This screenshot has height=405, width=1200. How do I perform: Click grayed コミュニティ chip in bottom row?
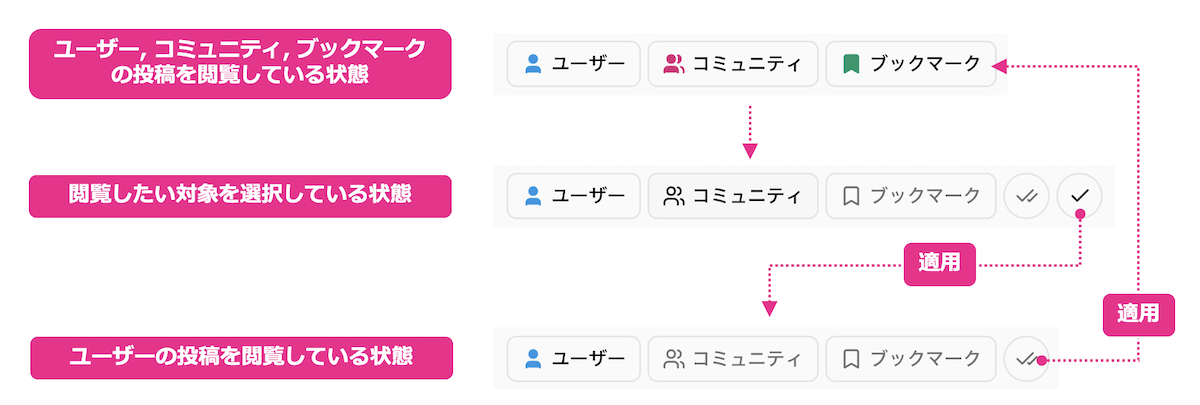click(733, 358)
